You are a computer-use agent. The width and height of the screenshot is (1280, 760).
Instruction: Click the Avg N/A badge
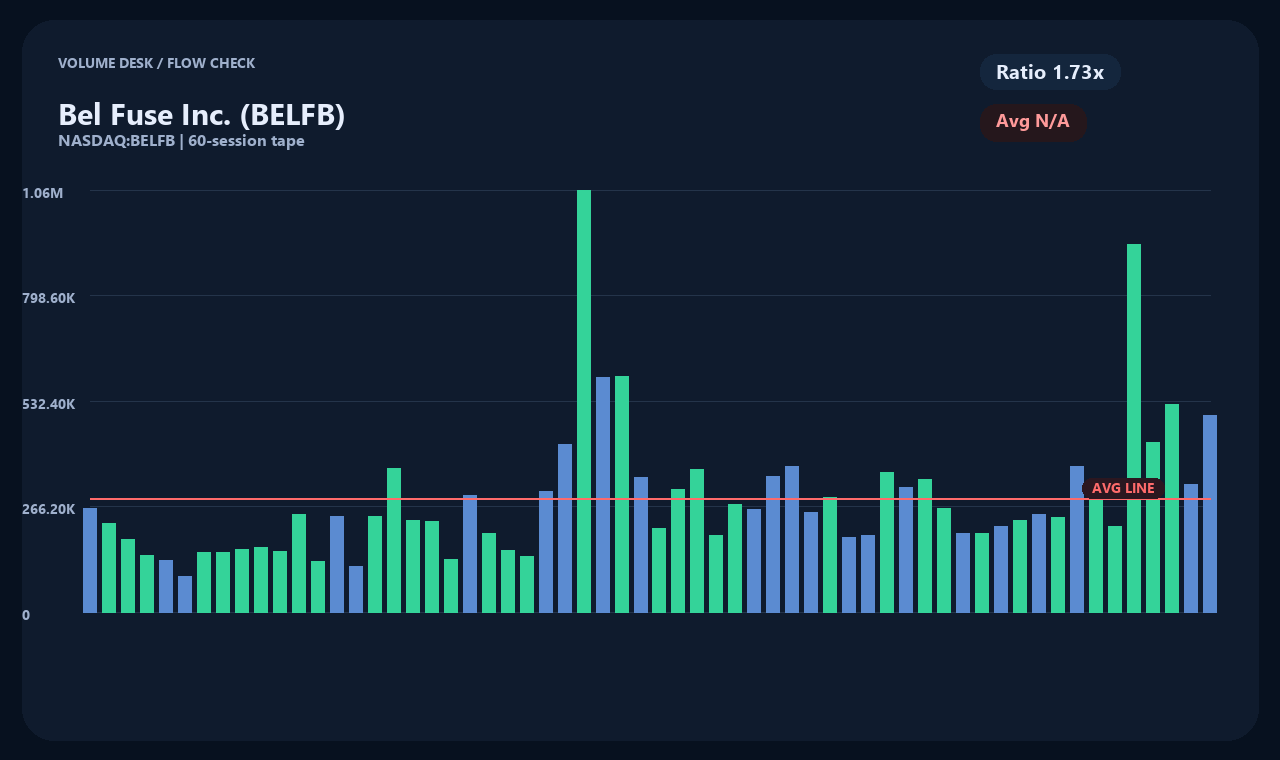1033,122
